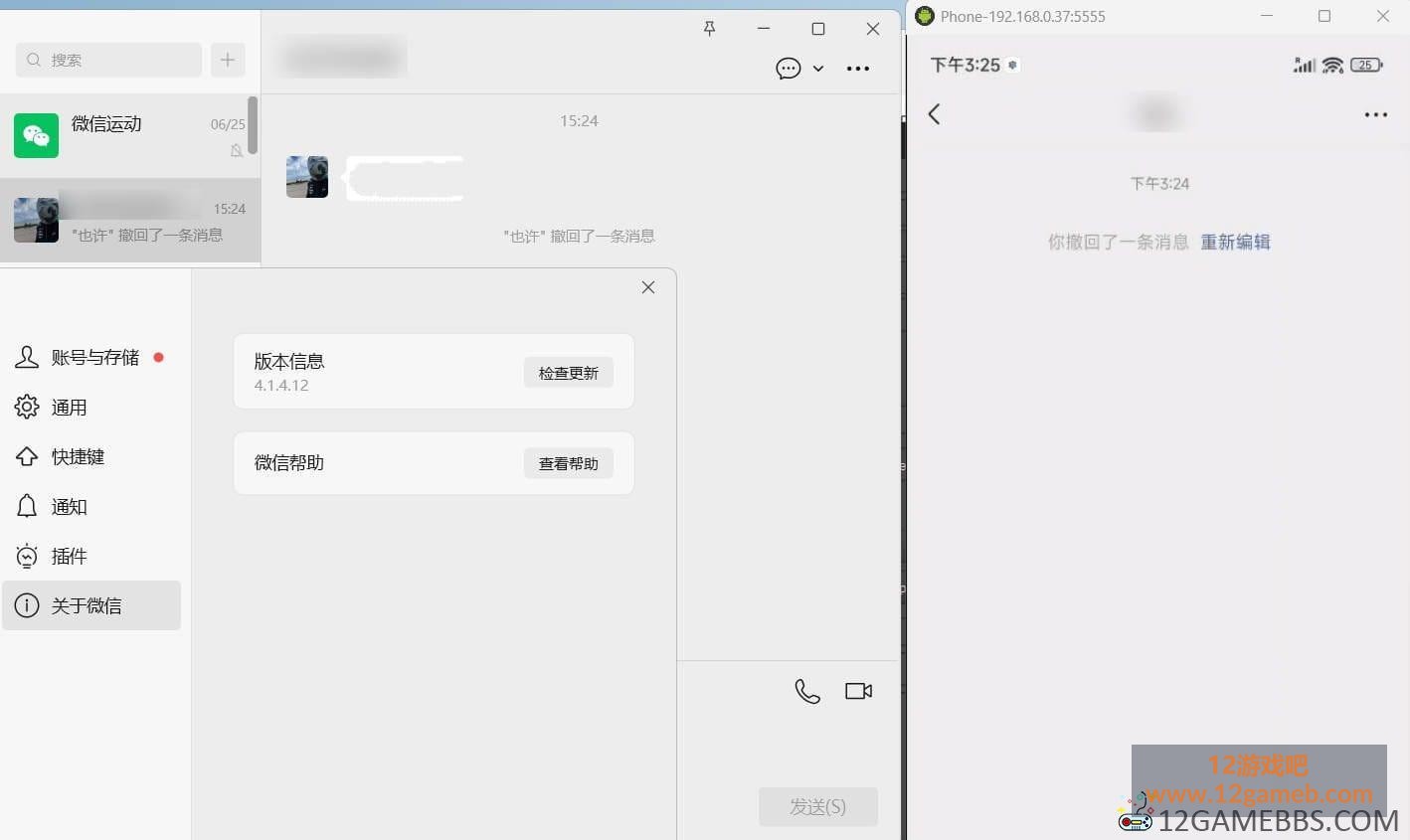Image resolution: width=1410 pixels, height=840 pixels.
Task: Click the Android icon in the Phone window title
Action: point(925,16)
